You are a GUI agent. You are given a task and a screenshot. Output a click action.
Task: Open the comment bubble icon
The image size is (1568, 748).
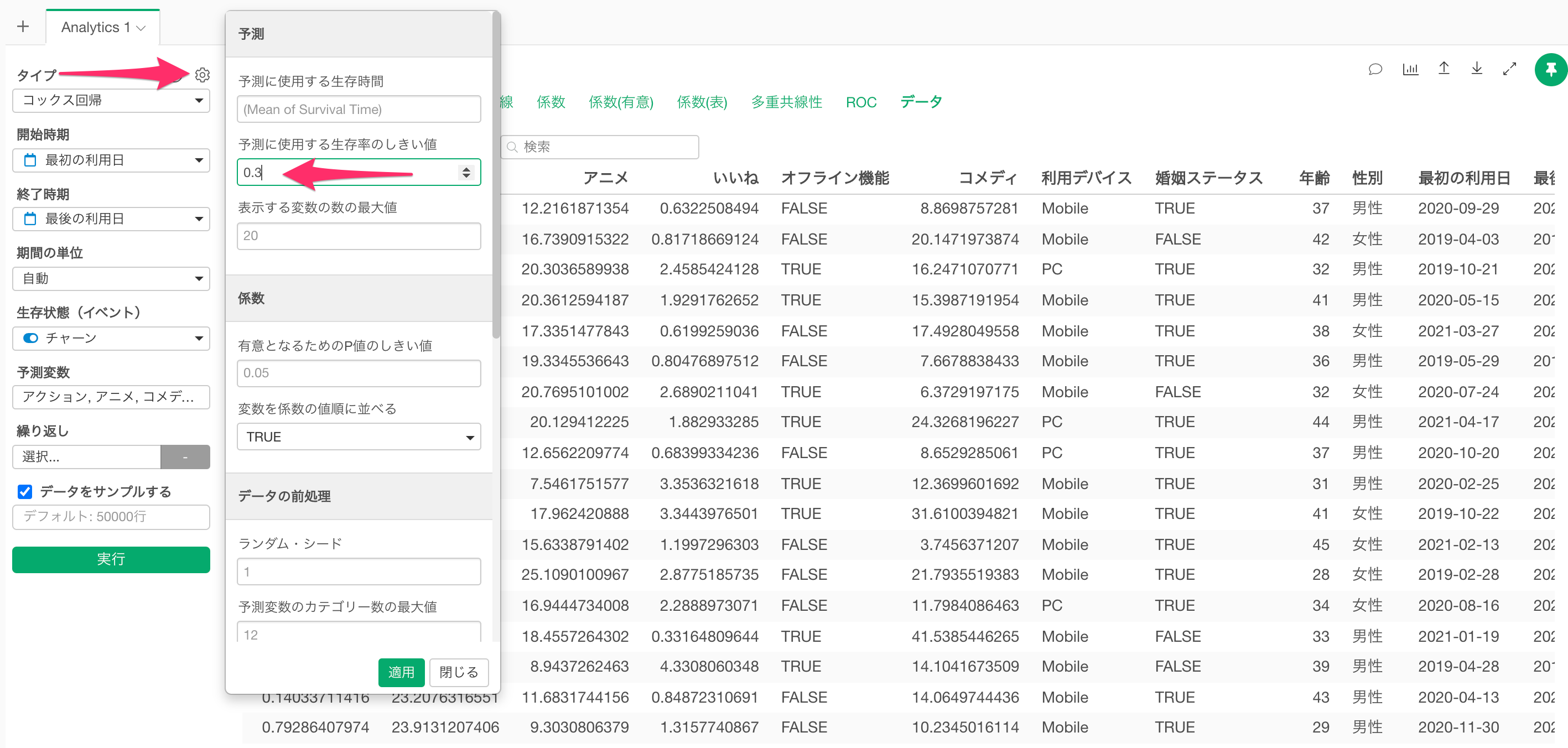[x=1374, y=69]
